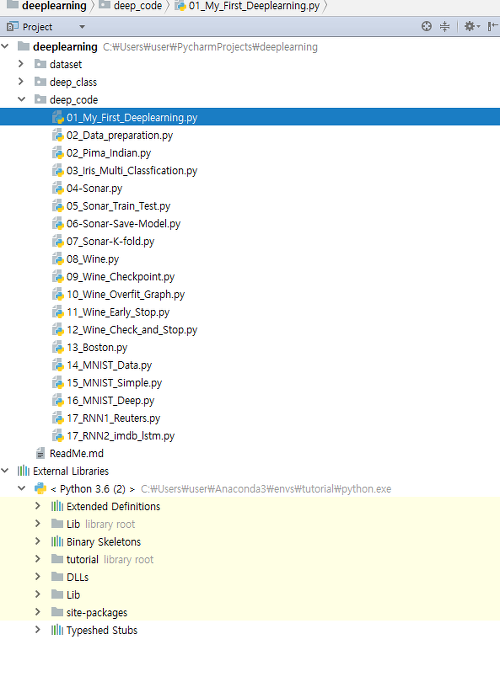Click the folder icon of DLLs
500x682 pixels.
[57, 576]
